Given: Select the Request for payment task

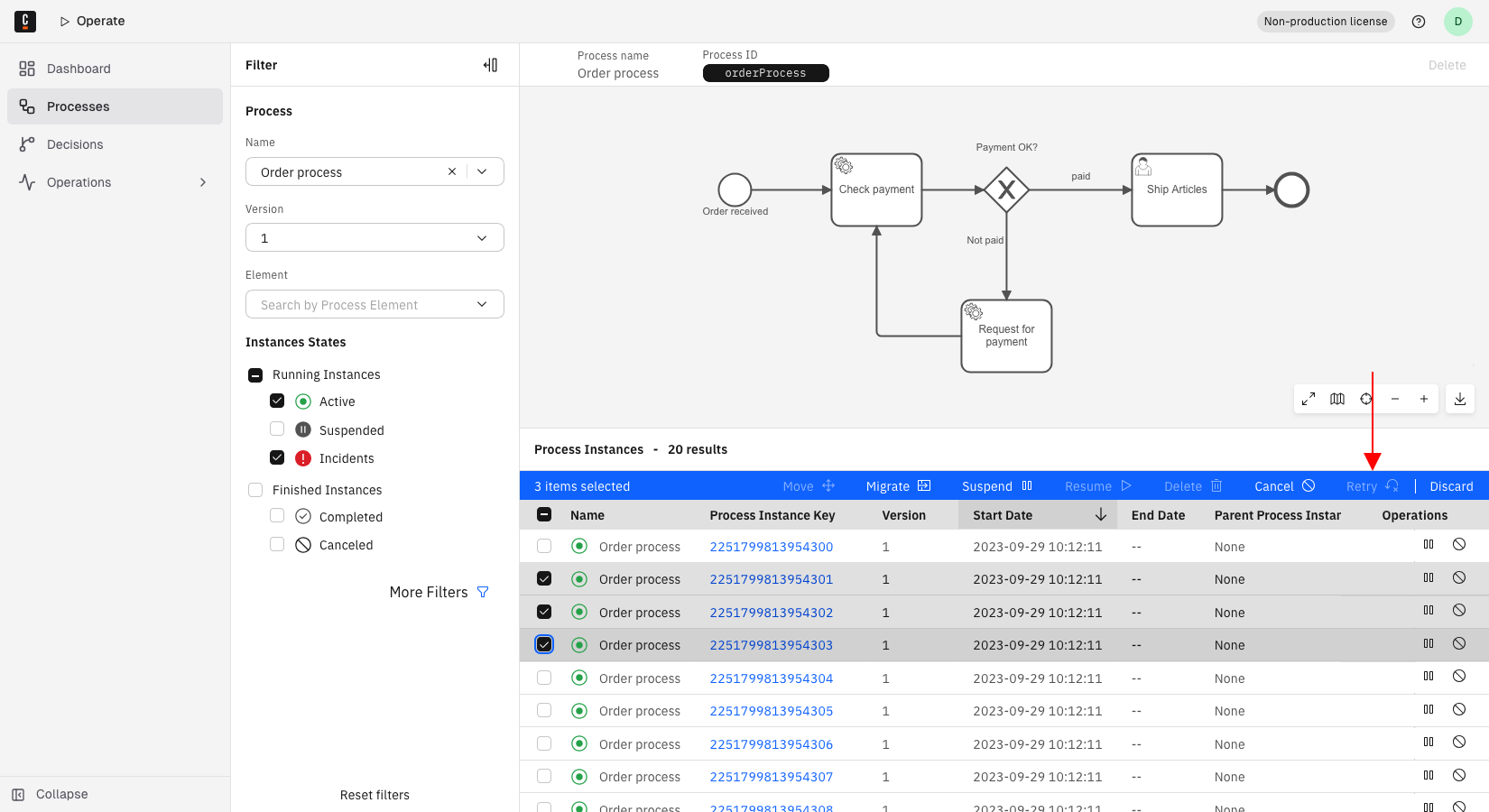Looking at the screenshot, I should (x=1006, y=336).
